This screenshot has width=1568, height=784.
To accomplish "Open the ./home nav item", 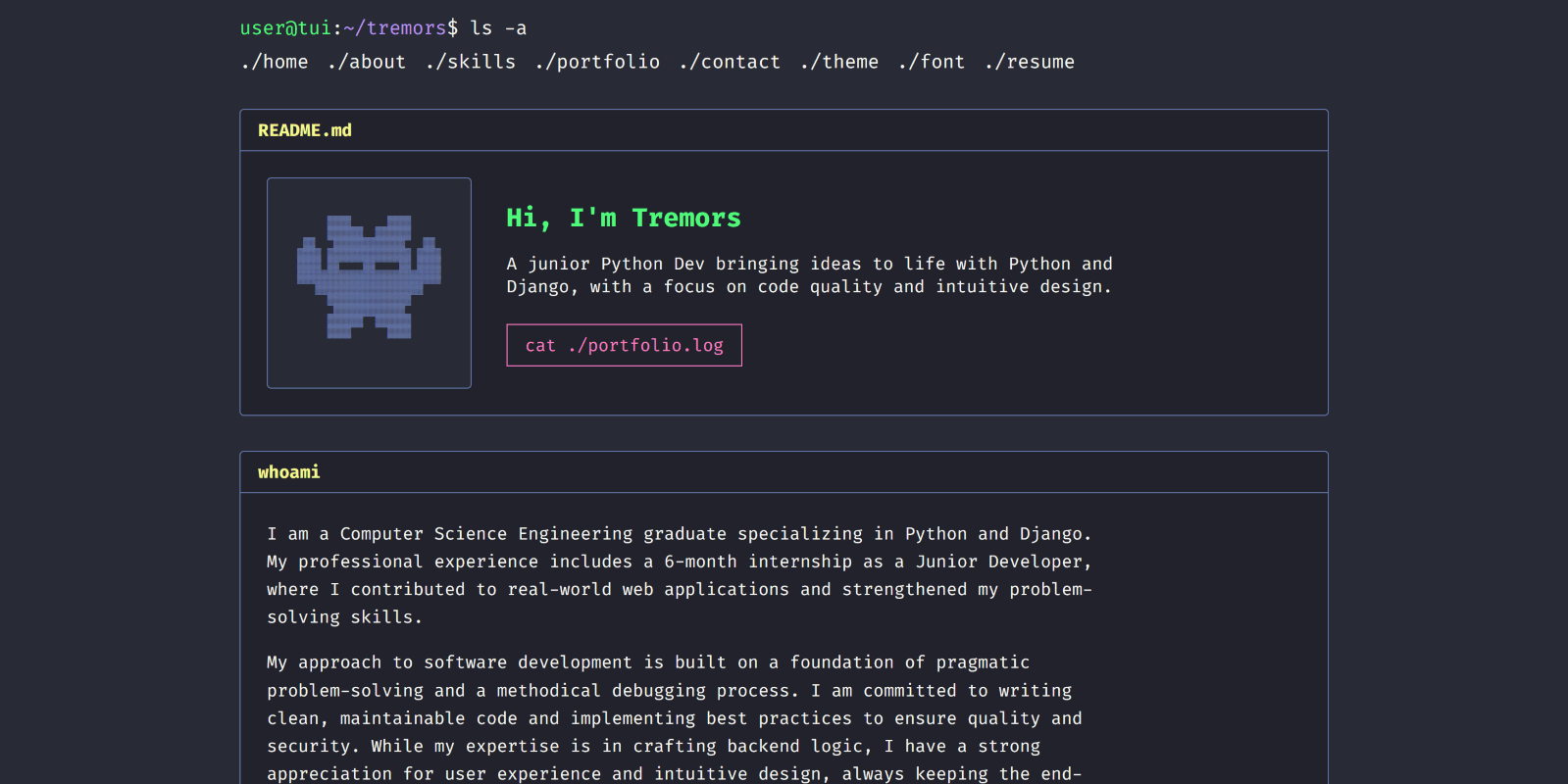I will (275, 62).
